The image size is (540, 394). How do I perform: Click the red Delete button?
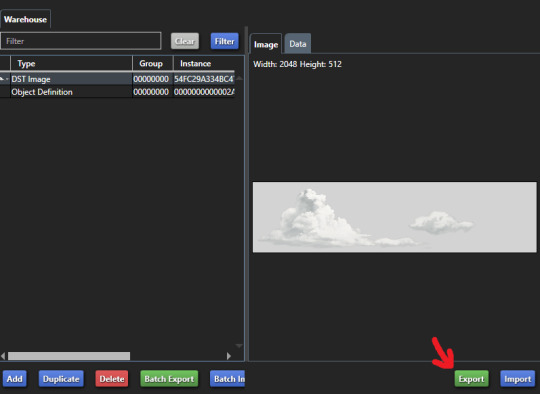(x=112, y=379)
